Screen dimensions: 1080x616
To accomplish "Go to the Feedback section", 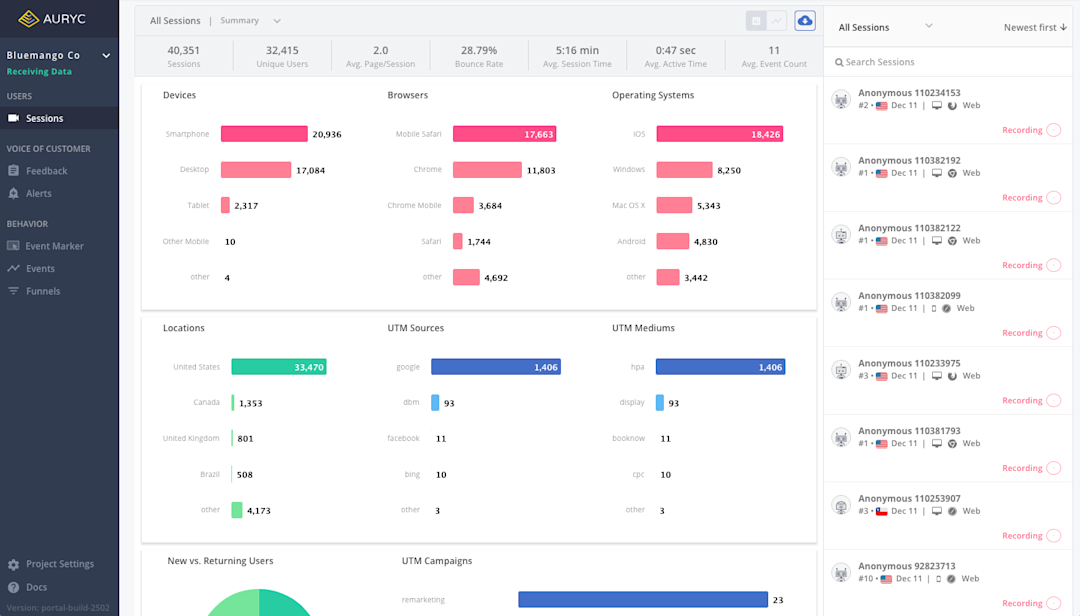I will click(46, 171).
